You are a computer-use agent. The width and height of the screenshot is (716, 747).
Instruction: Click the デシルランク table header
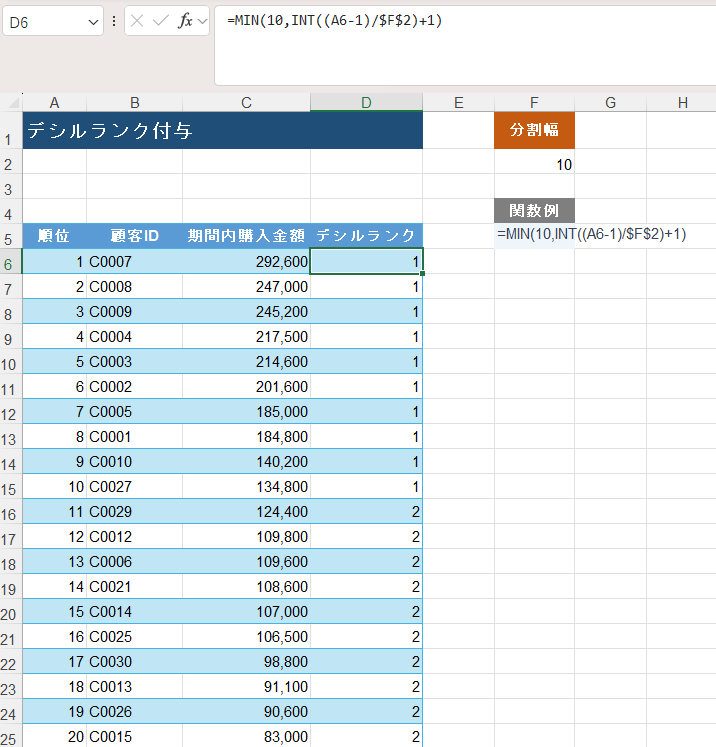(x=366, y=235)
